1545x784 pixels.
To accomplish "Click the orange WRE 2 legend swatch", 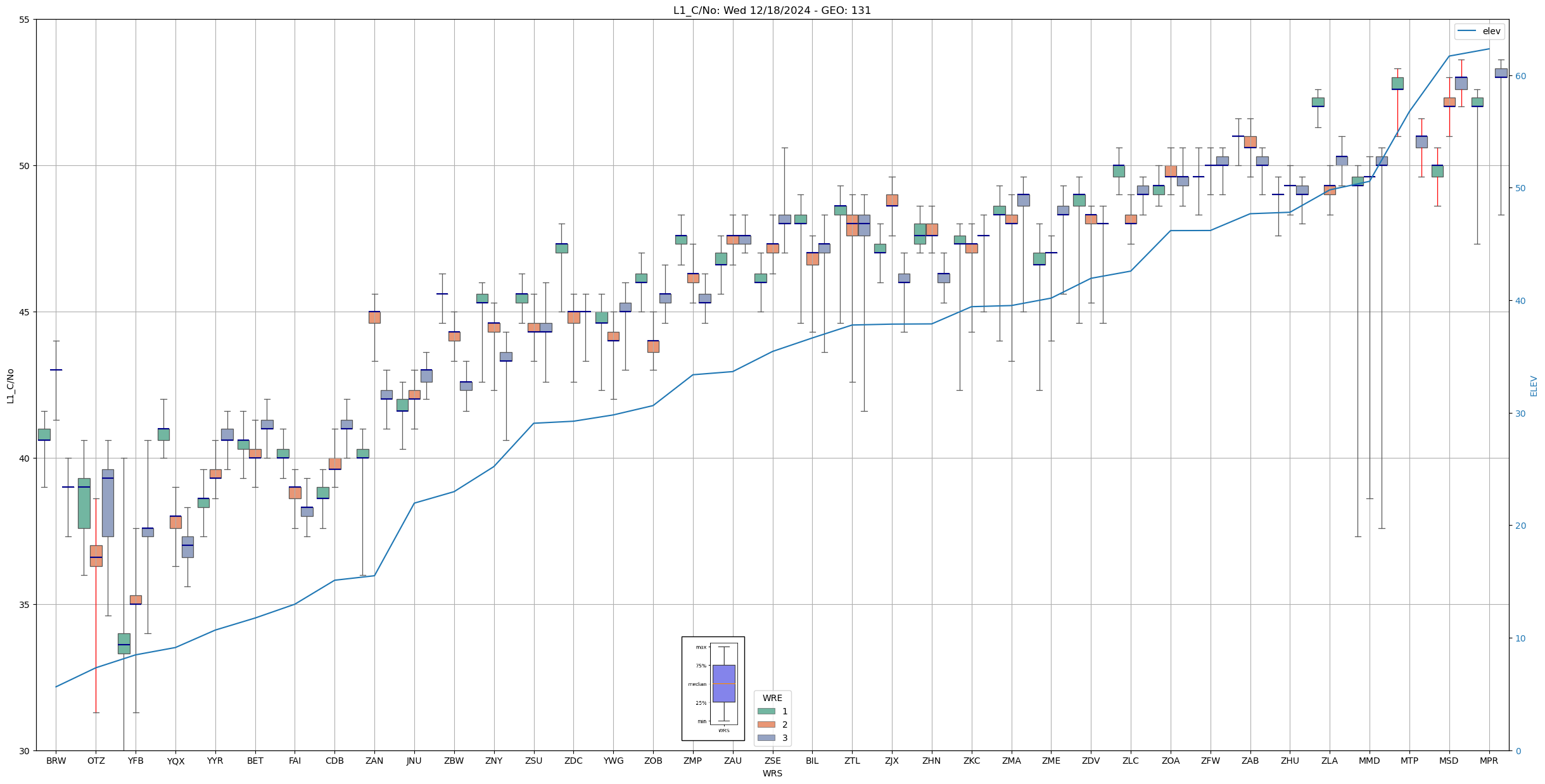I will [766, 724].
